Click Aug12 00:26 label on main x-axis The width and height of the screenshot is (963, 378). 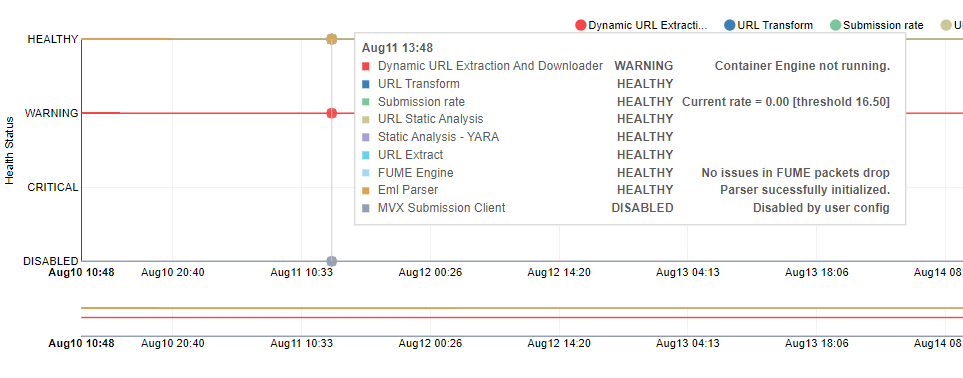(x=430, y=272)
